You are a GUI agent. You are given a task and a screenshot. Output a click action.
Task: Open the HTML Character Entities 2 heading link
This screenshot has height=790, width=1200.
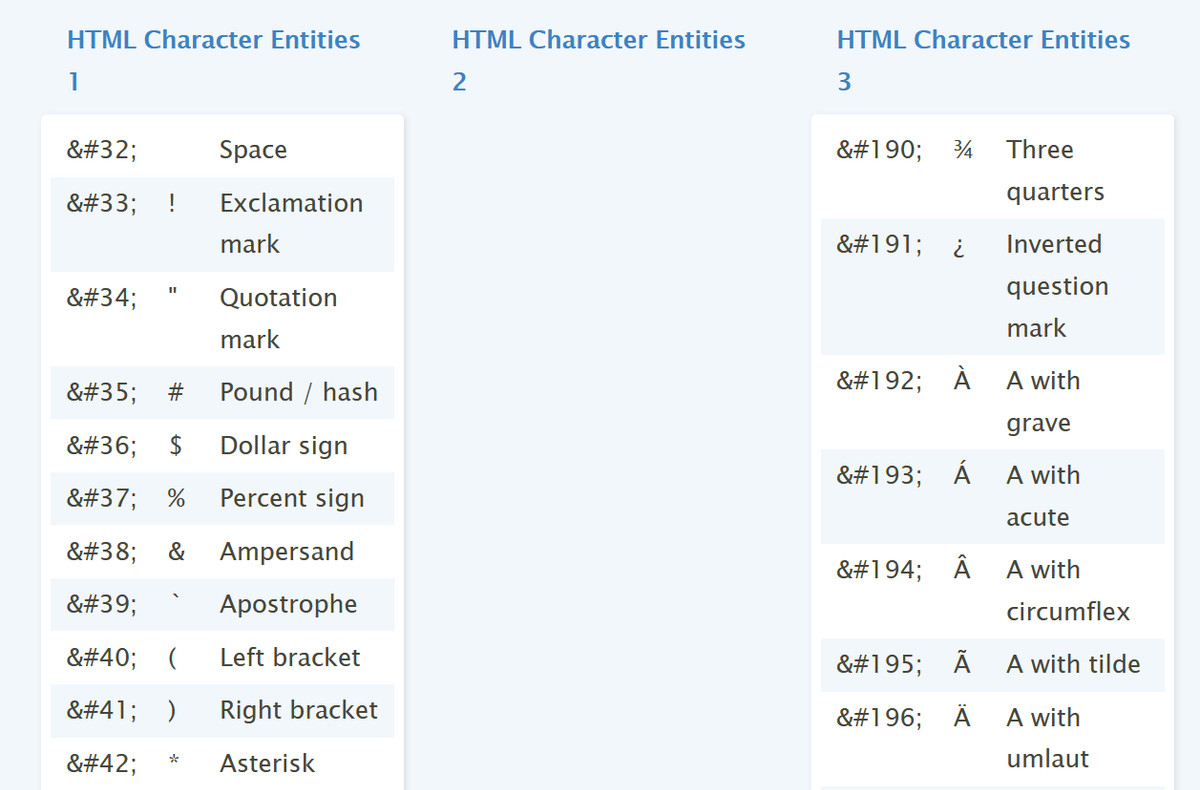(x=598, y=41)
